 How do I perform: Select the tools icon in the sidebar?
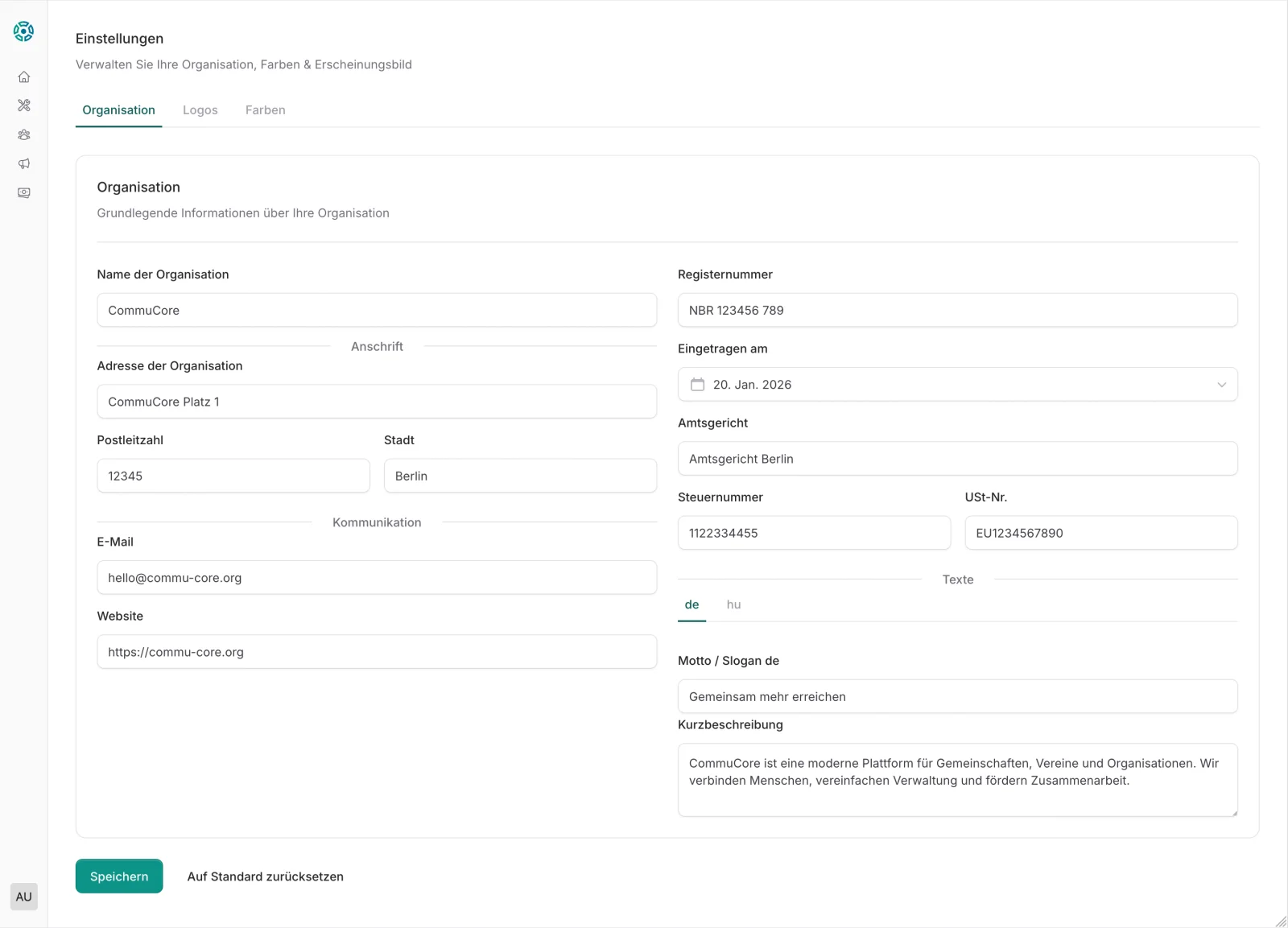coord(23,105)
